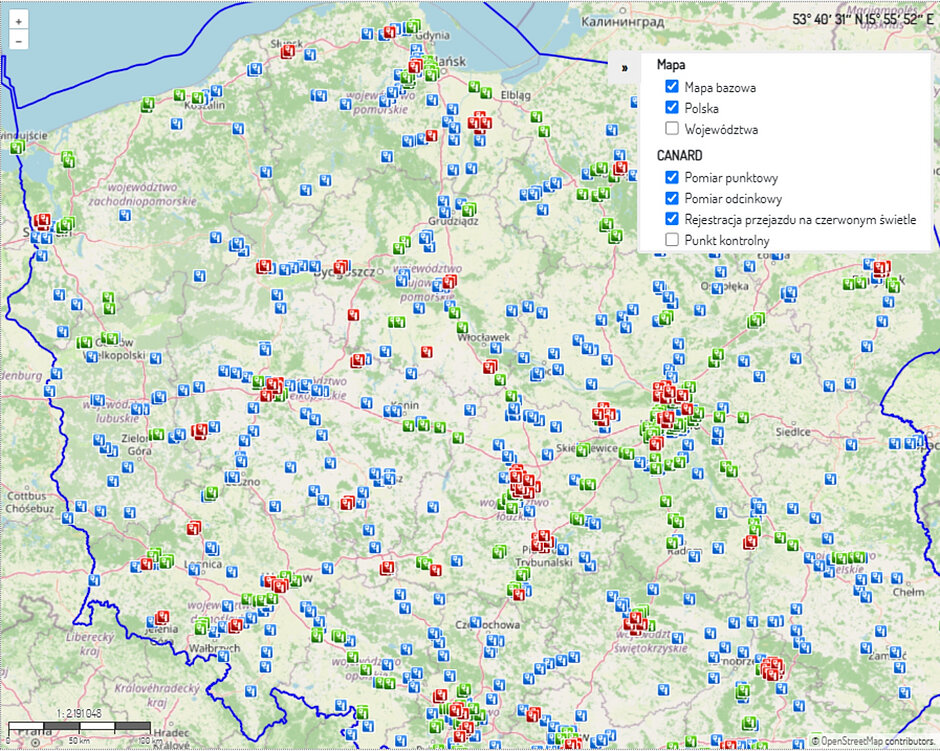
Task: Select green marker at Skierniewice label
Action: pos(583,450)
